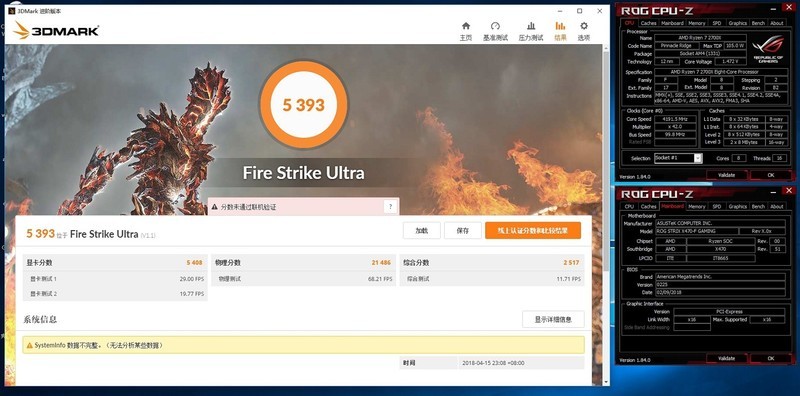Click the Fire Strike Ultra title banner
This screenshot has height=396, width=800.
(x=304, y=172)
